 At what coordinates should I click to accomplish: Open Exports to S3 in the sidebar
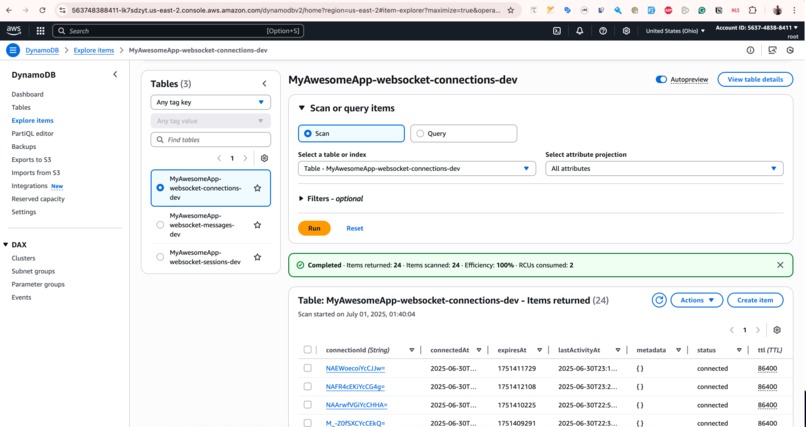tap(31, 160)
